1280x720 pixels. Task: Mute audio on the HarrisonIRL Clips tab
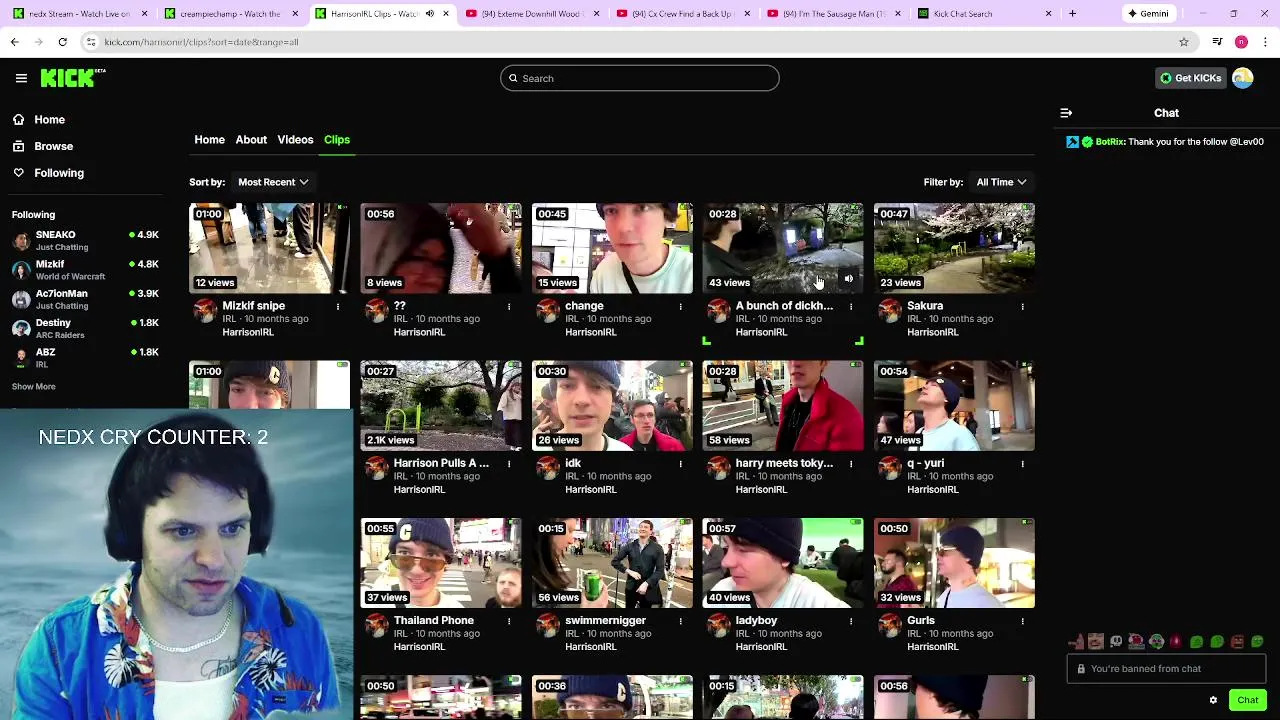pos(430,14)
